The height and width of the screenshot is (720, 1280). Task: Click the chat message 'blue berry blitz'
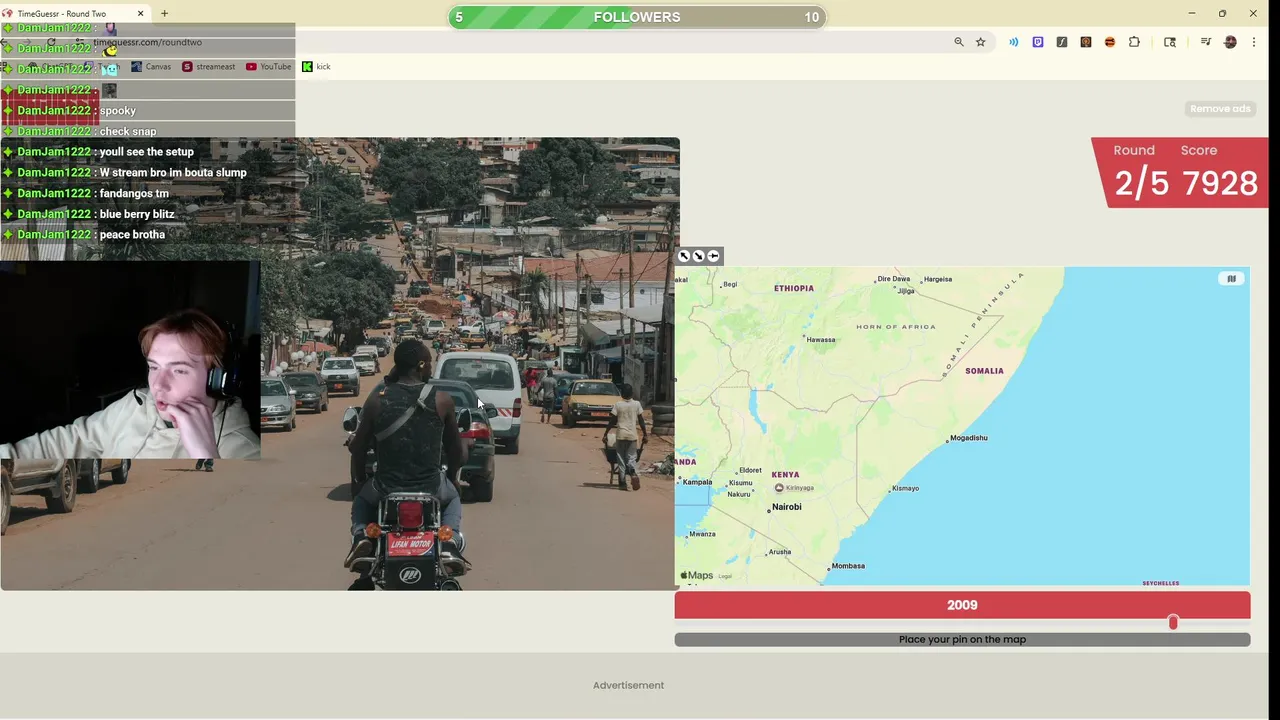137,214
